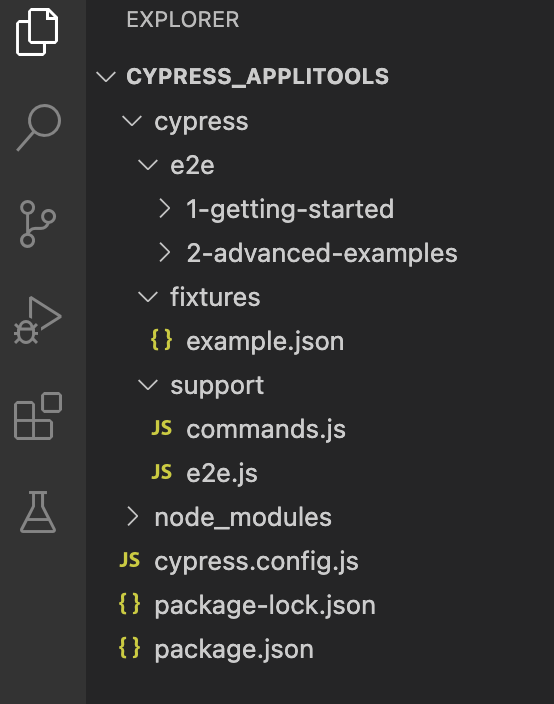Image resolution: width=554 pixels, height=704 pixels.
Task: Expand the 2-advanced-examples folder chevron
Action: [x=165, y=253]
